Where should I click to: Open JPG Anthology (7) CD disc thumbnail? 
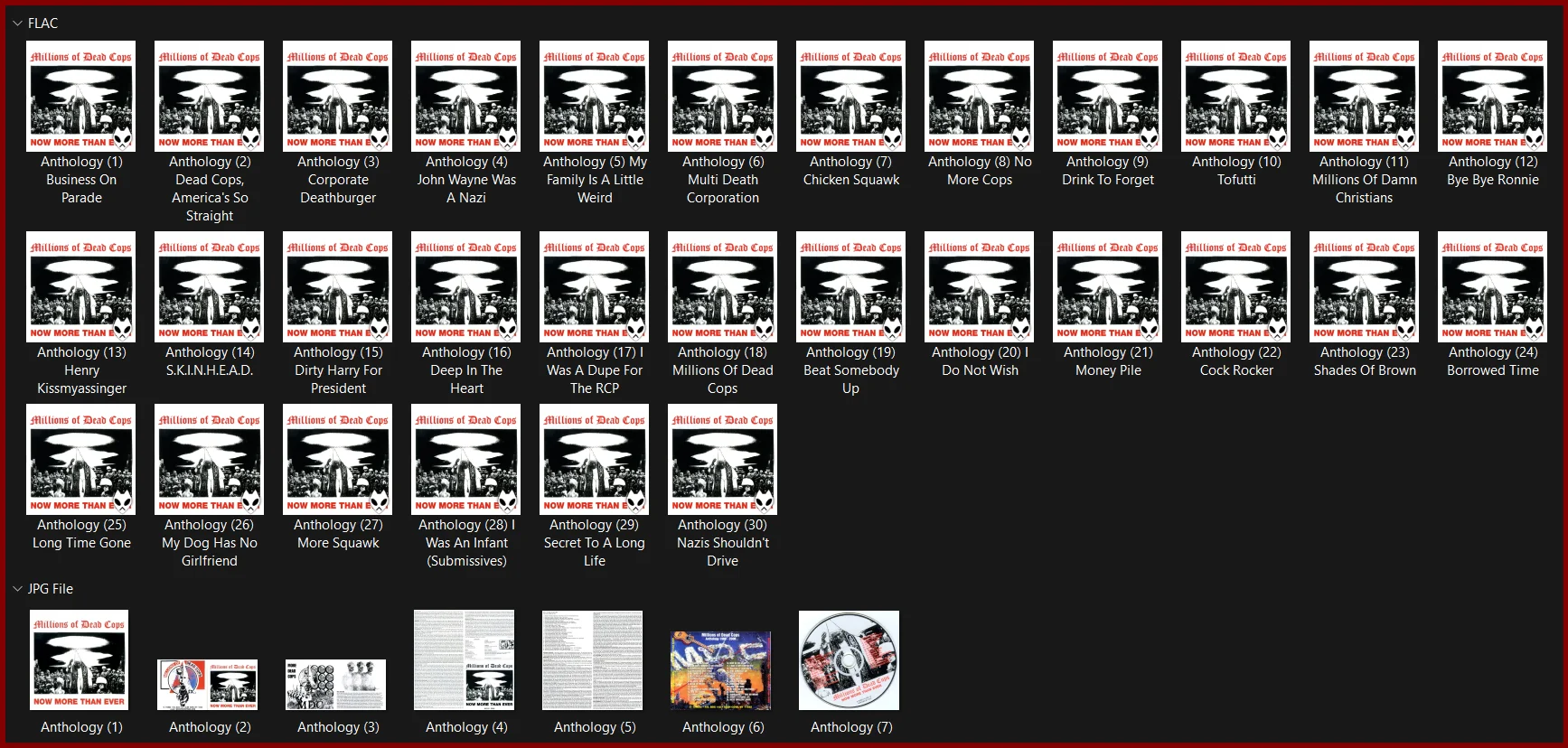[x=850, y=660]
